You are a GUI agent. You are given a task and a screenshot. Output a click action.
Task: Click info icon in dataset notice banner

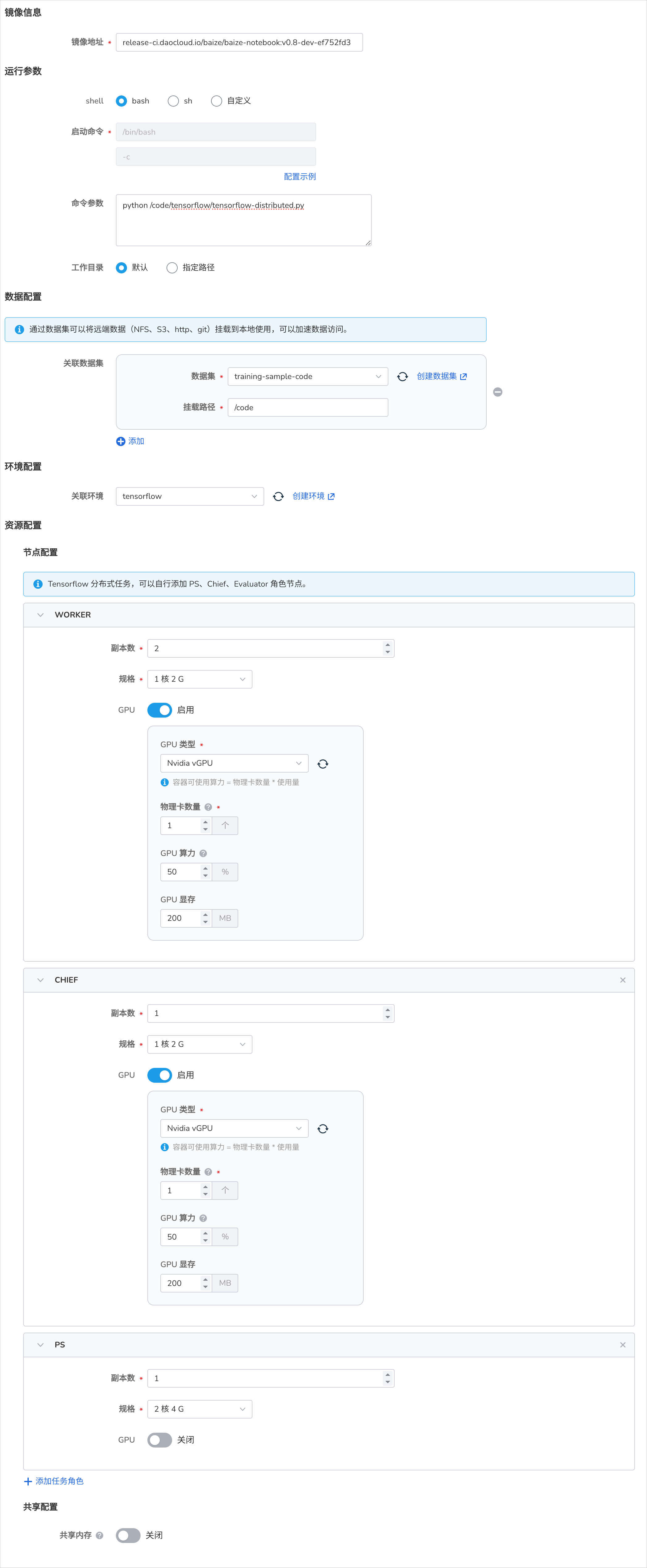point(19,329)
